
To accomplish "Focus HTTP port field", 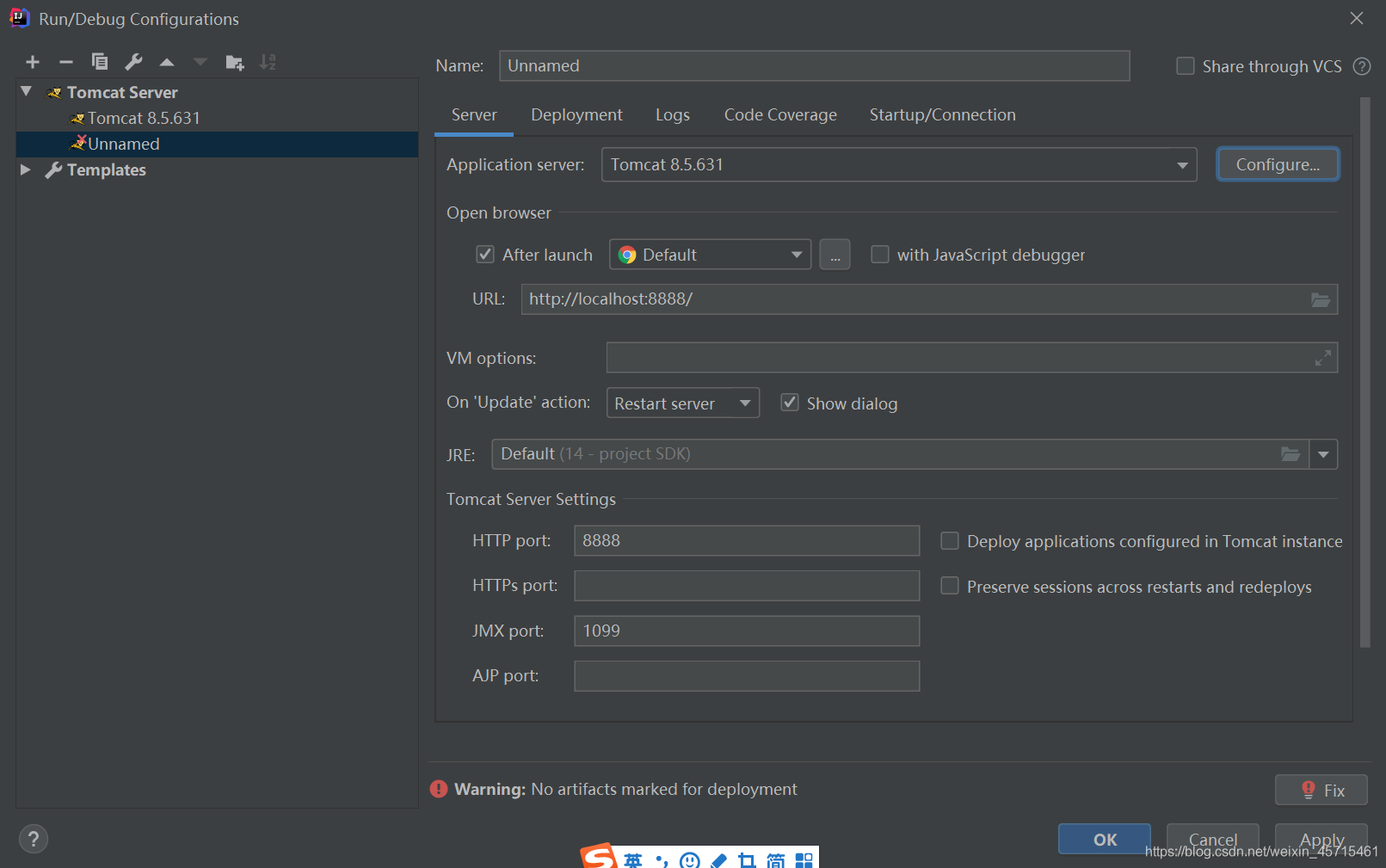I will 747,540.
